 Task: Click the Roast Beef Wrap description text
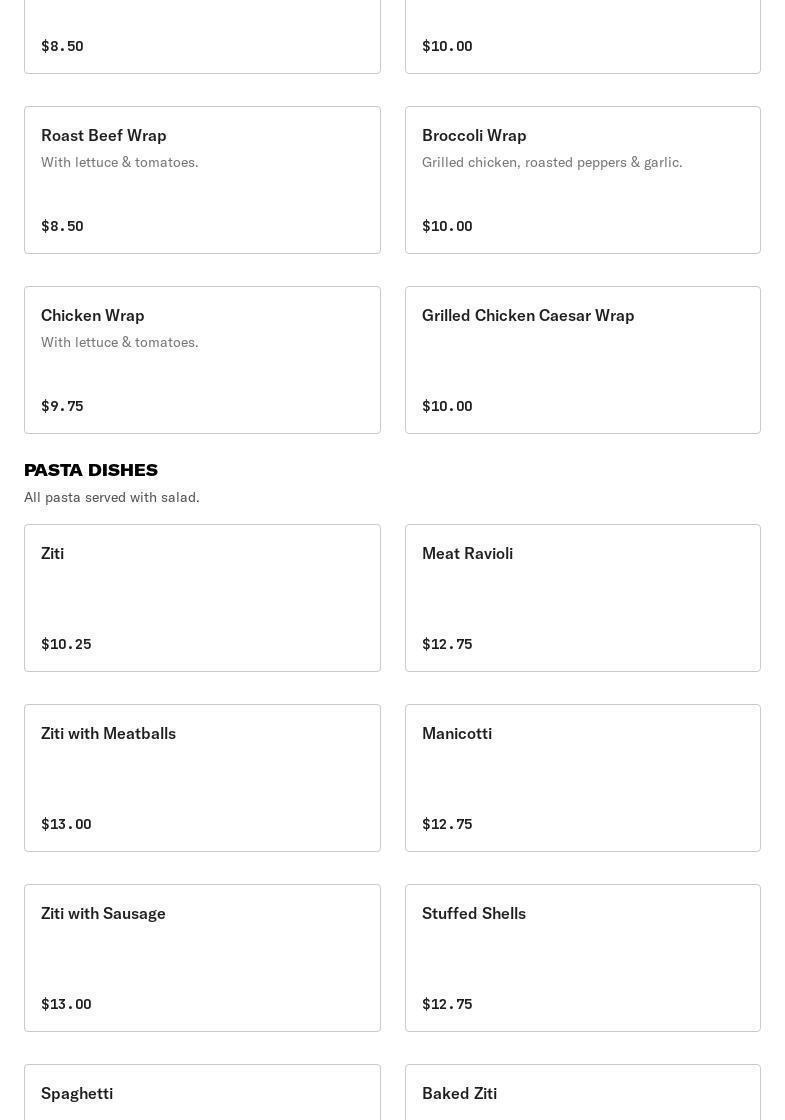pyautogui.click(x=120, y=162)
